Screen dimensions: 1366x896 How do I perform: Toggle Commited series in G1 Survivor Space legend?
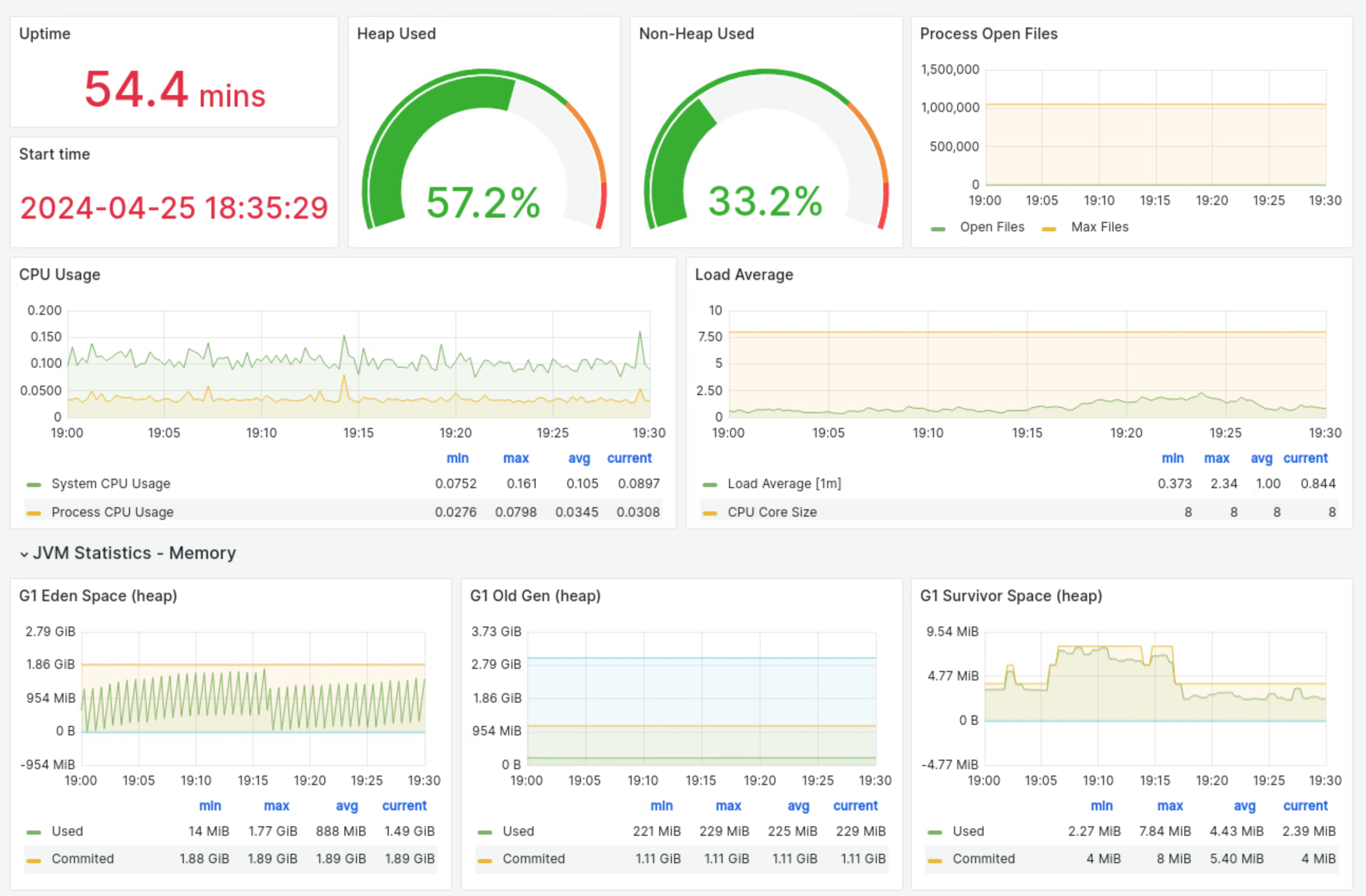(x=984, y=858)
